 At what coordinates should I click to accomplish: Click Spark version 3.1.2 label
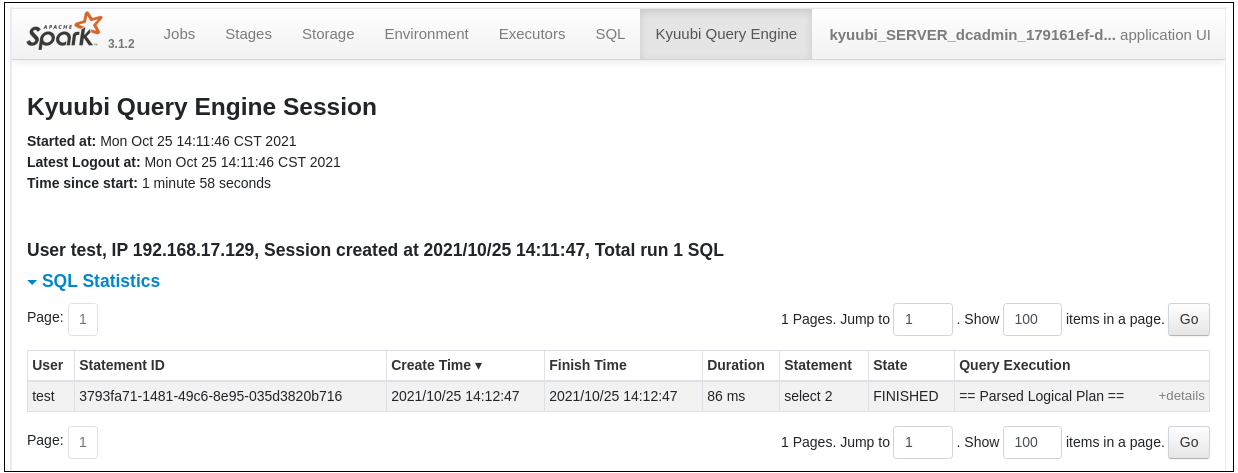click(x=121, y=44)
